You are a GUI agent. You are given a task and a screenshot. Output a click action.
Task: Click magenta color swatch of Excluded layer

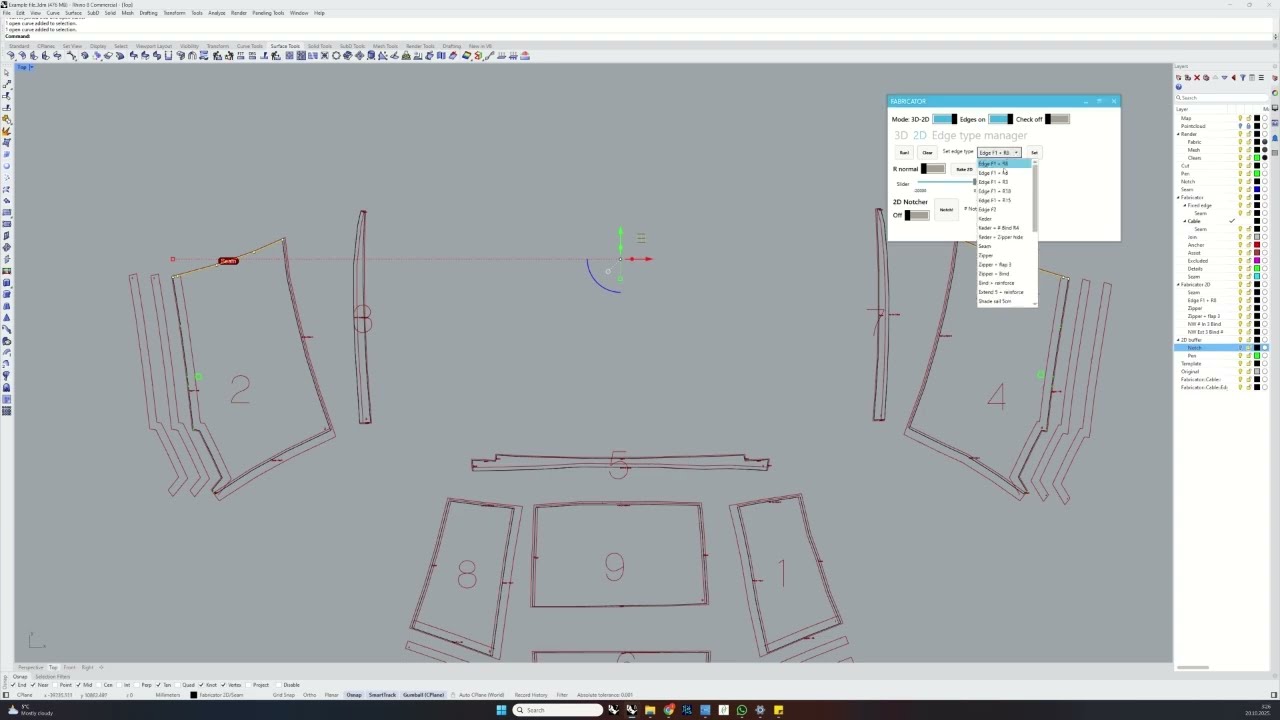click(x=1257, y=261)
